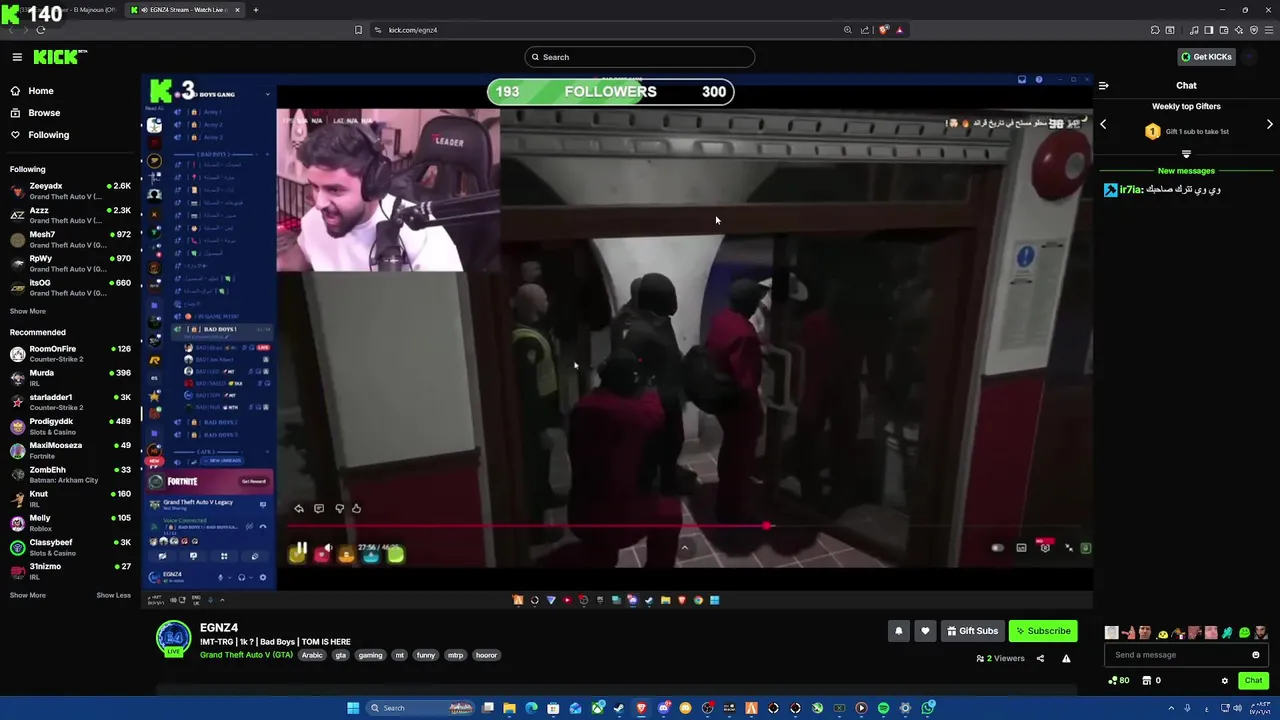Select the funny tag

426,655
